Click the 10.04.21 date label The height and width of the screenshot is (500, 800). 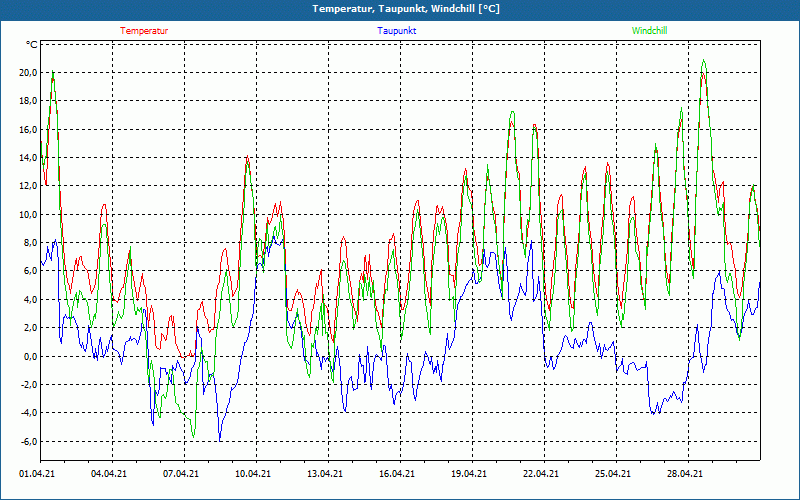pos(253,473)
